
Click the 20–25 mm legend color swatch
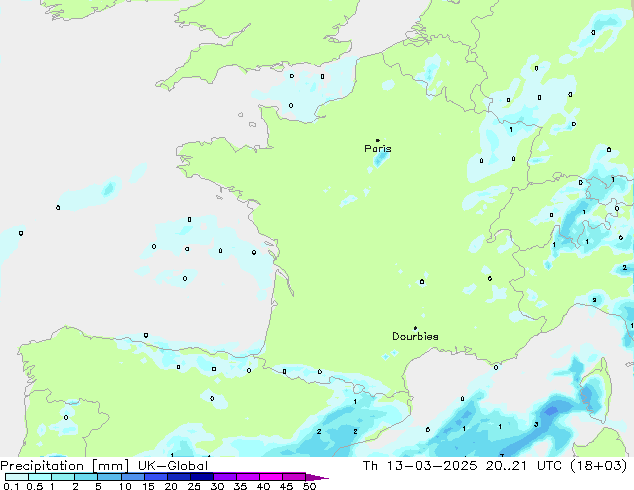178,477
